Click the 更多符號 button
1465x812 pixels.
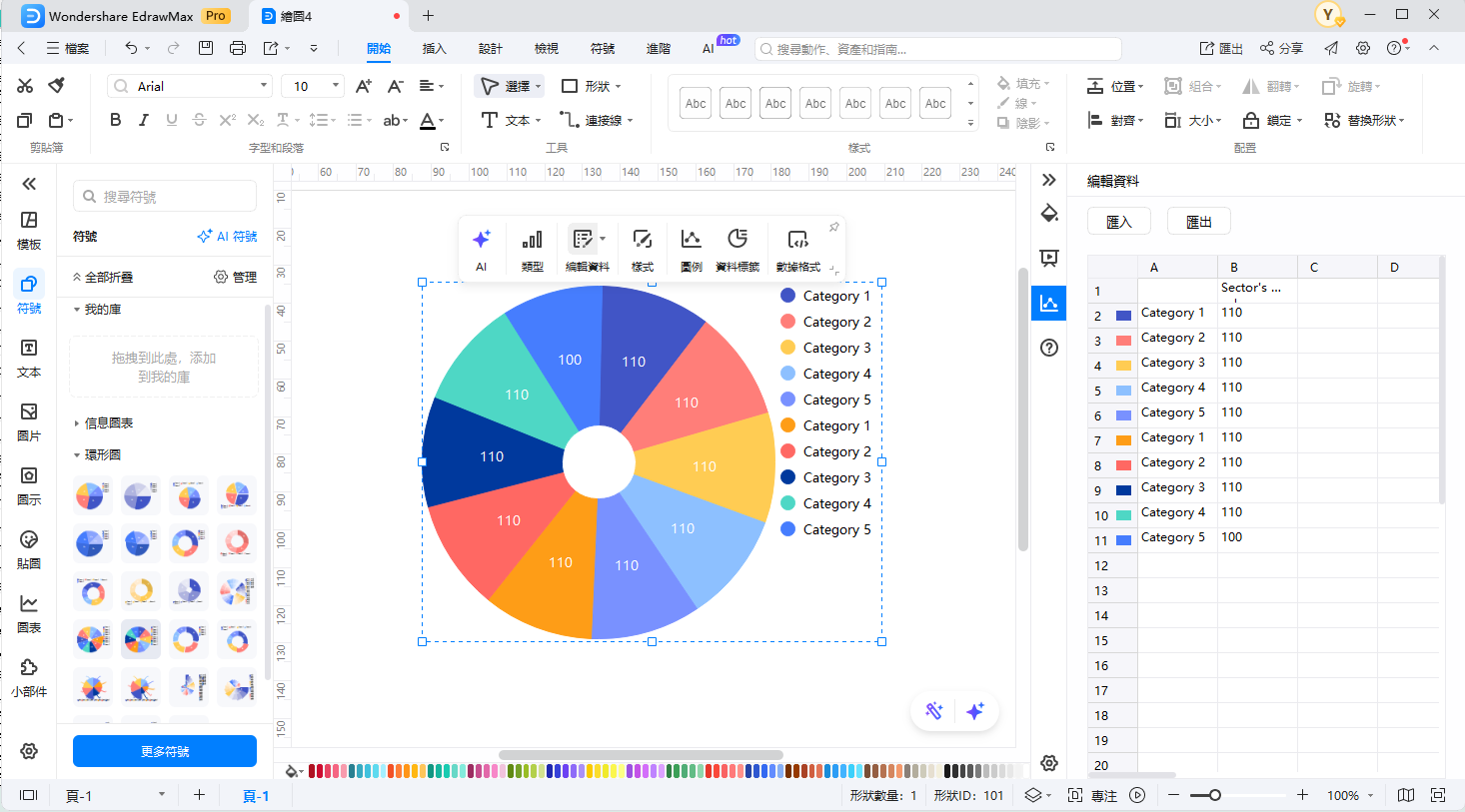[164, 750]
